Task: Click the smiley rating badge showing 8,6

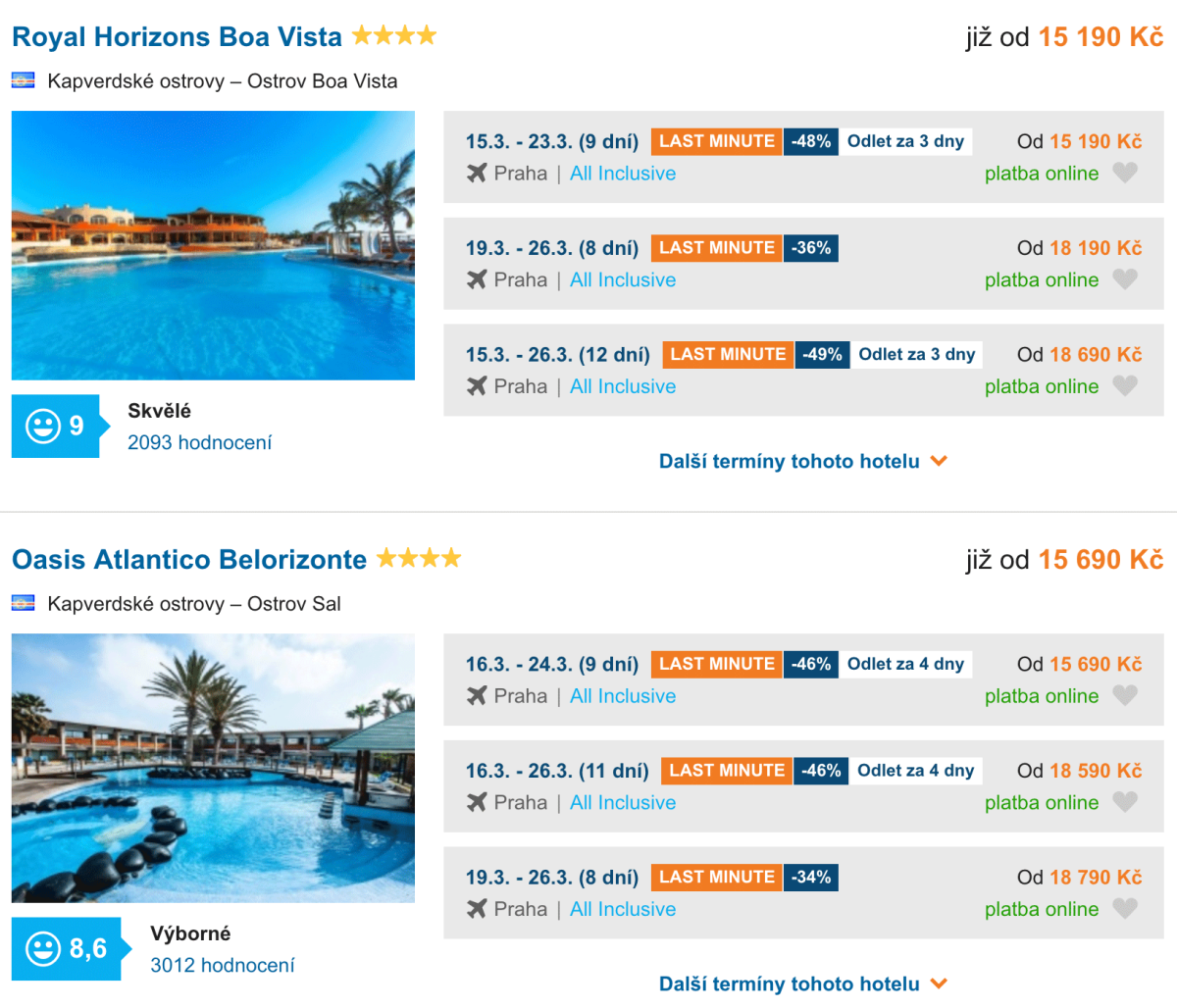Action: 67,949
